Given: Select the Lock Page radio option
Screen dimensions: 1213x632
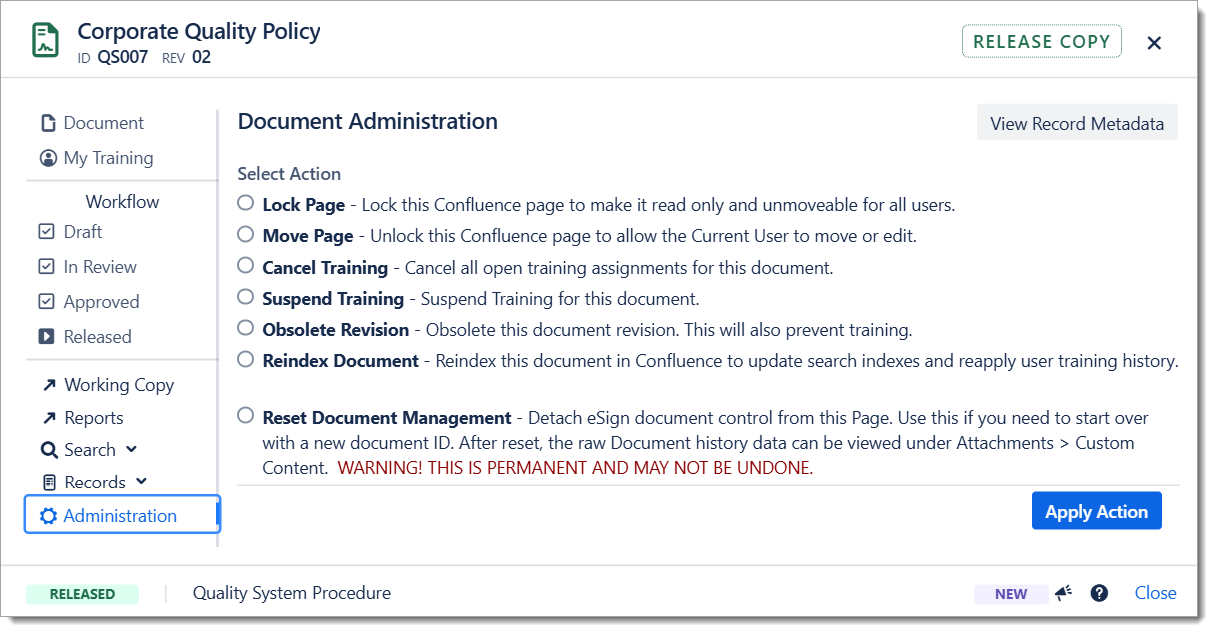Looking at the screenshot, I should pyautogui.click(x=246, y=203).
